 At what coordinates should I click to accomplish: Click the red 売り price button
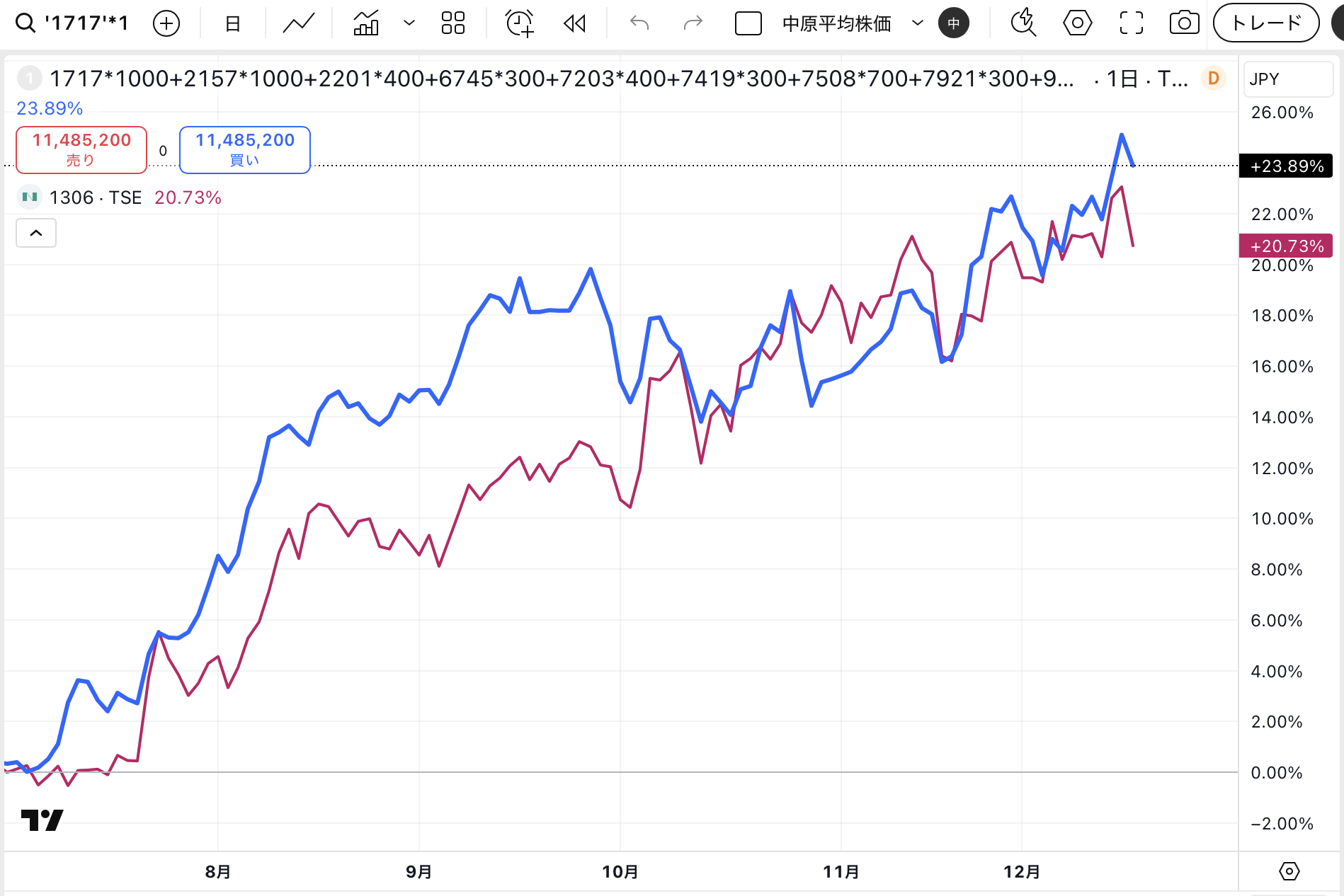(81, 149)
